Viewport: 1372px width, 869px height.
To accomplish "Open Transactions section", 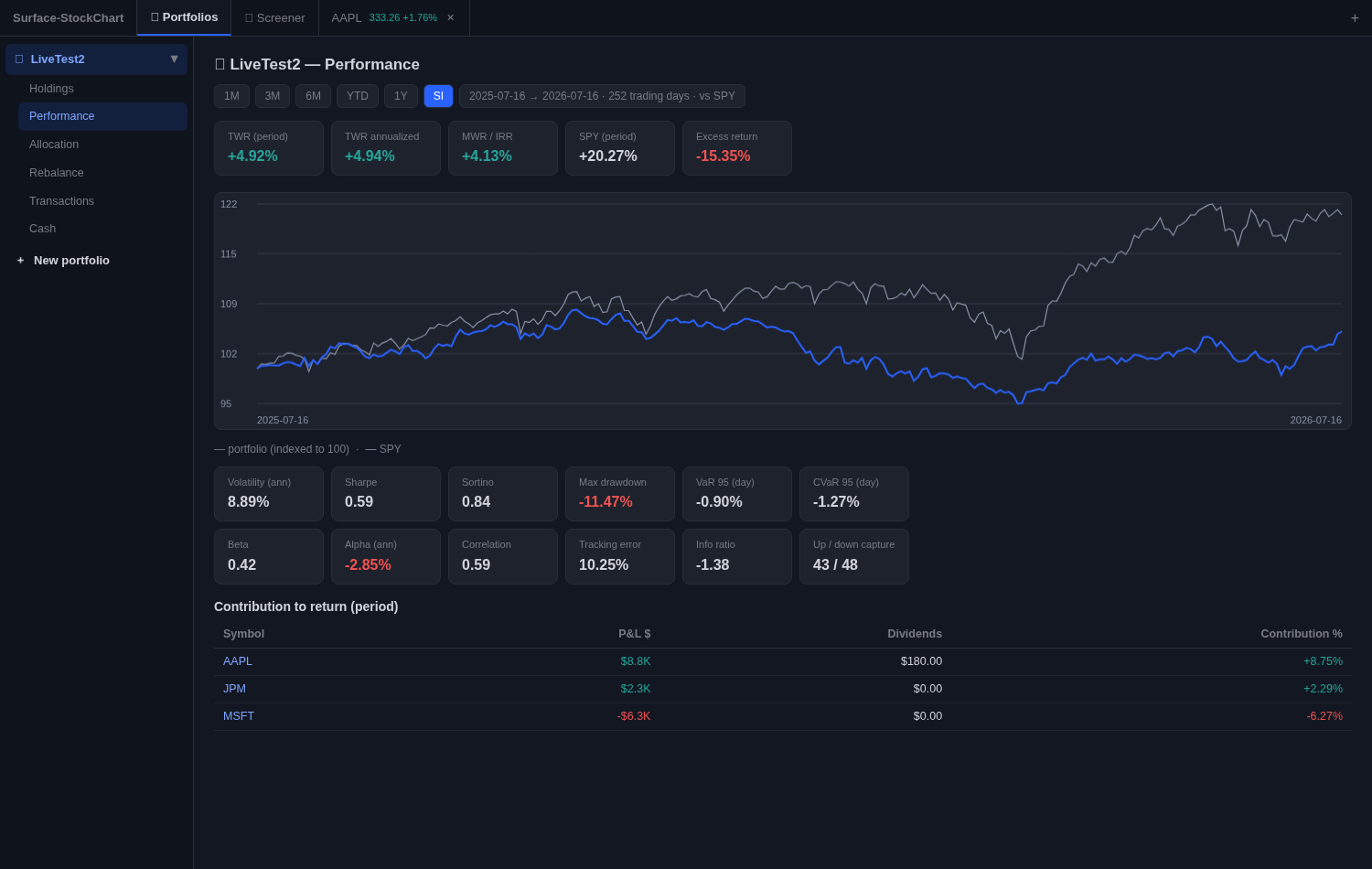I will (x=102, y=201).
